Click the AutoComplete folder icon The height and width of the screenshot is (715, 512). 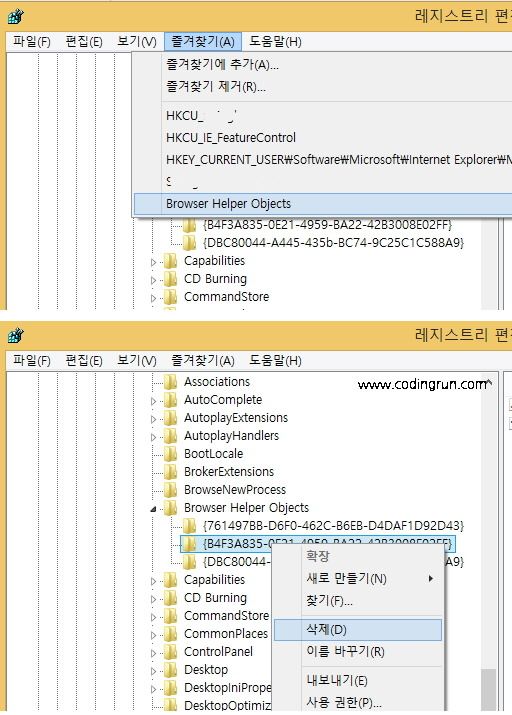click(171, 400)
